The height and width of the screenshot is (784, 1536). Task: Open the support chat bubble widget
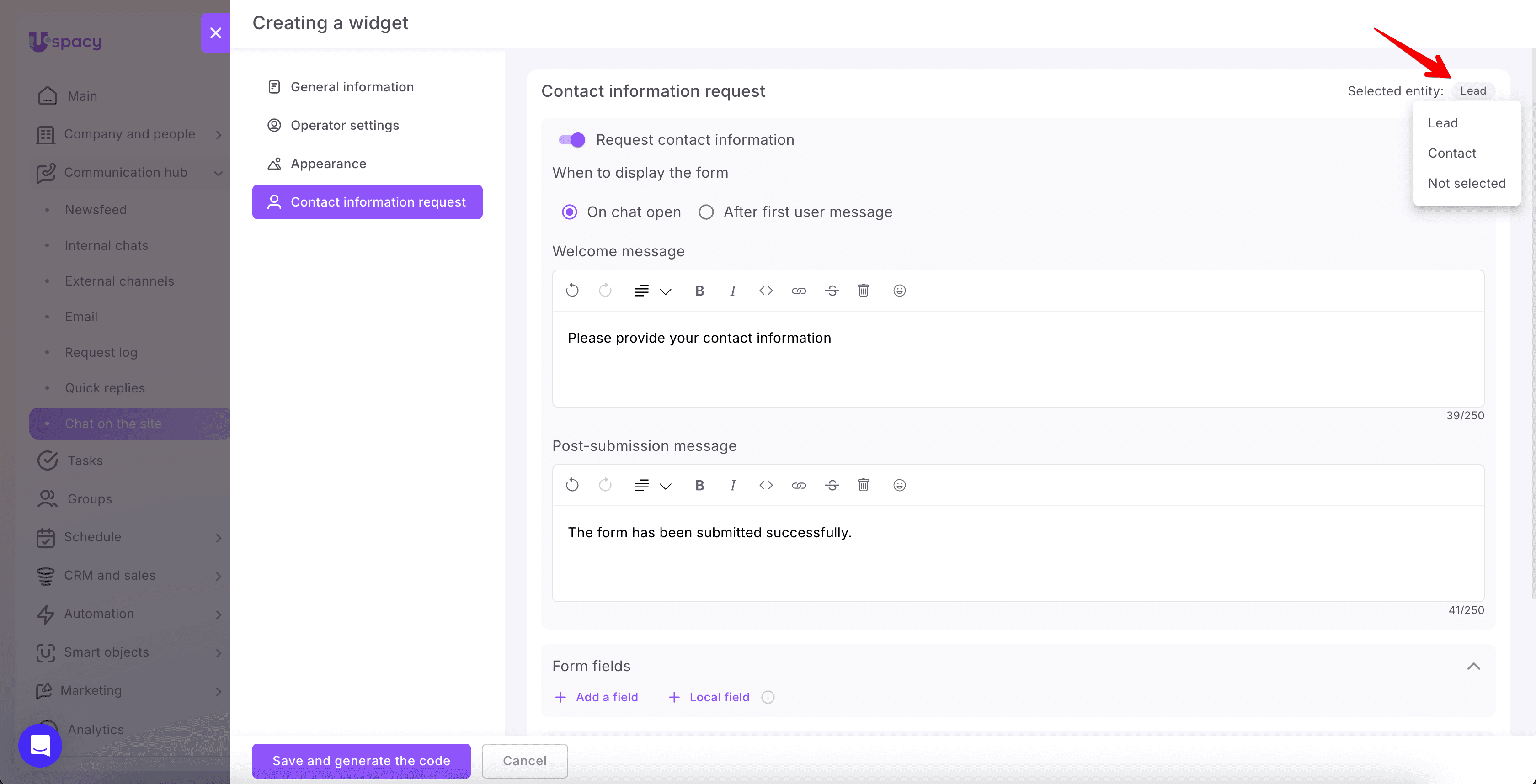pyautogui.click(x=40, y=745)
